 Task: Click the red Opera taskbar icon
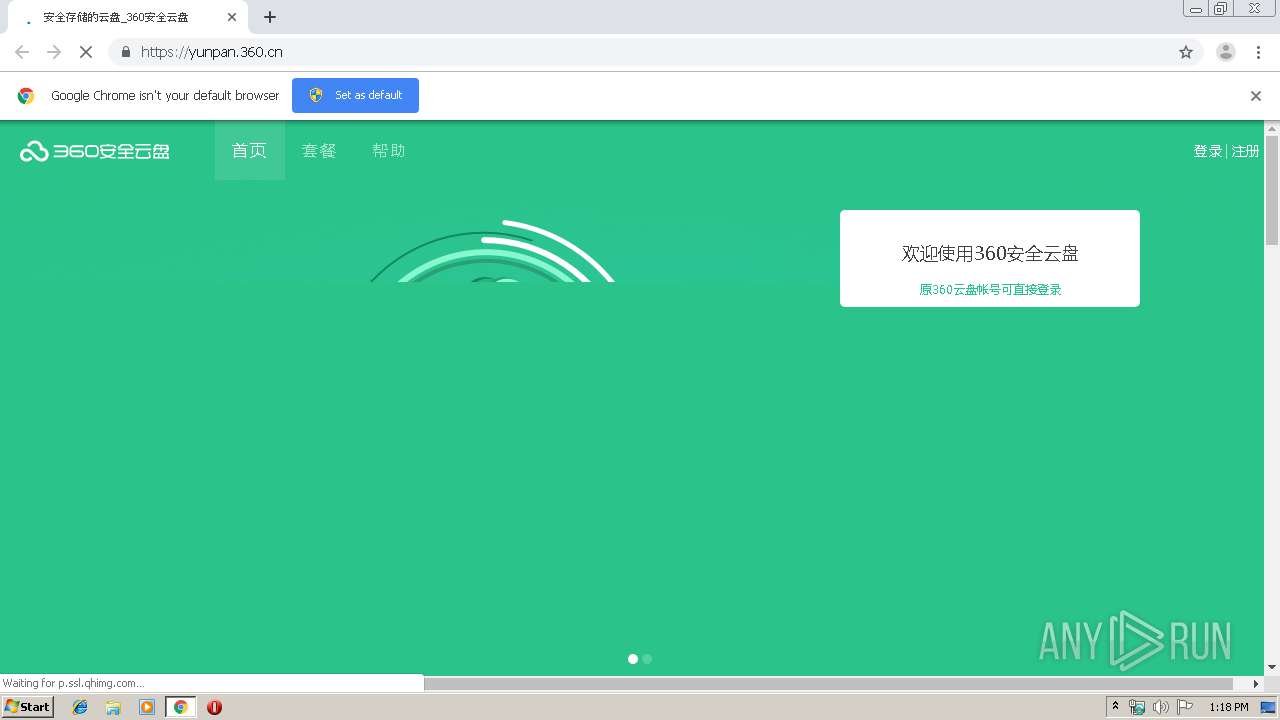[214, 707]
